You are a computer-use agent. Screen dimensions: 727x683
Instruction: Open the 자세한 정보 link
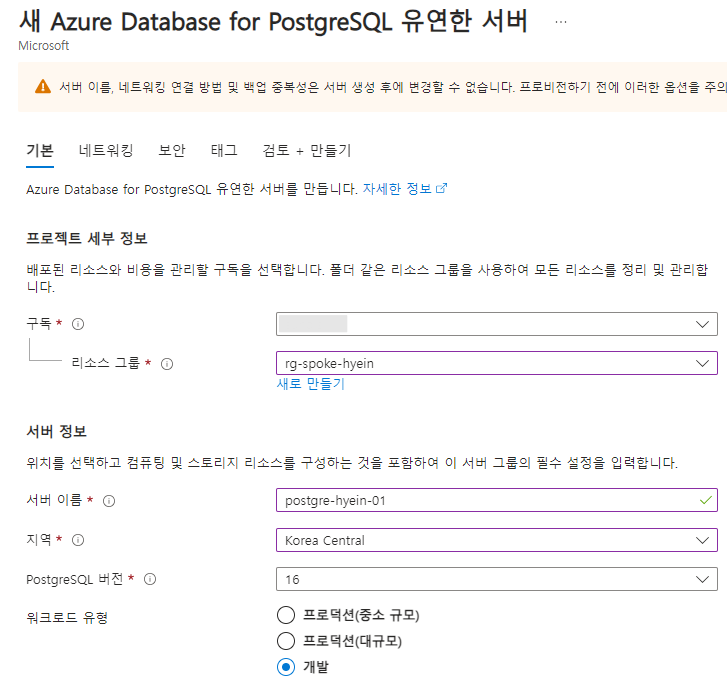pyautogui.click(x=397, y=189)
